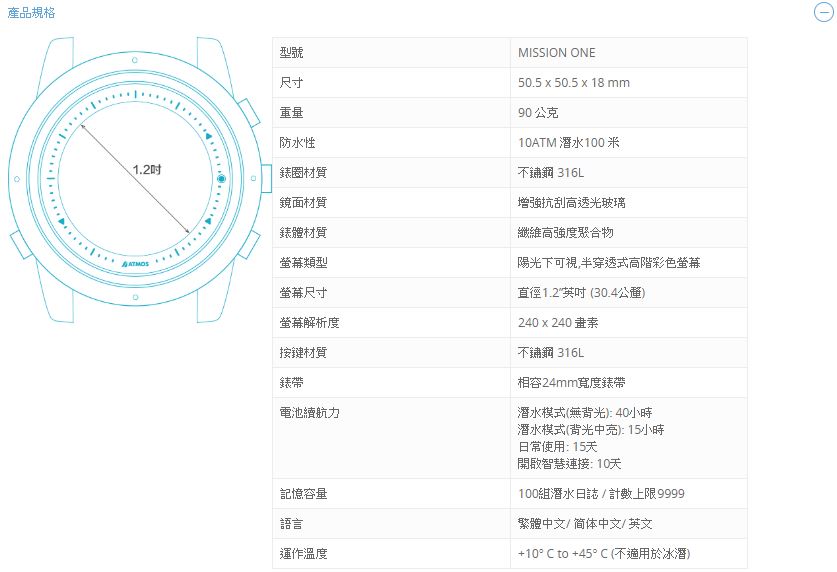This screenshot has width=837, height=572.
Task: Select the 90 公克 value
Action: click(538, 113)
